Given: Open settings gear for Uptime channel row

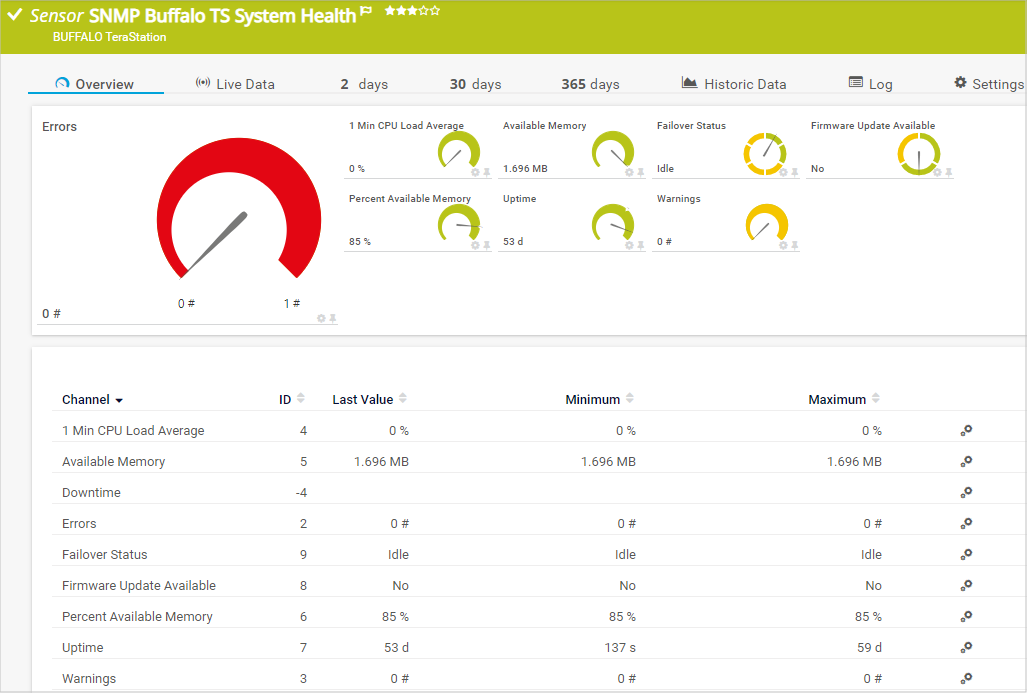Looking at the screenshot, I should click(x=966, y=647).
